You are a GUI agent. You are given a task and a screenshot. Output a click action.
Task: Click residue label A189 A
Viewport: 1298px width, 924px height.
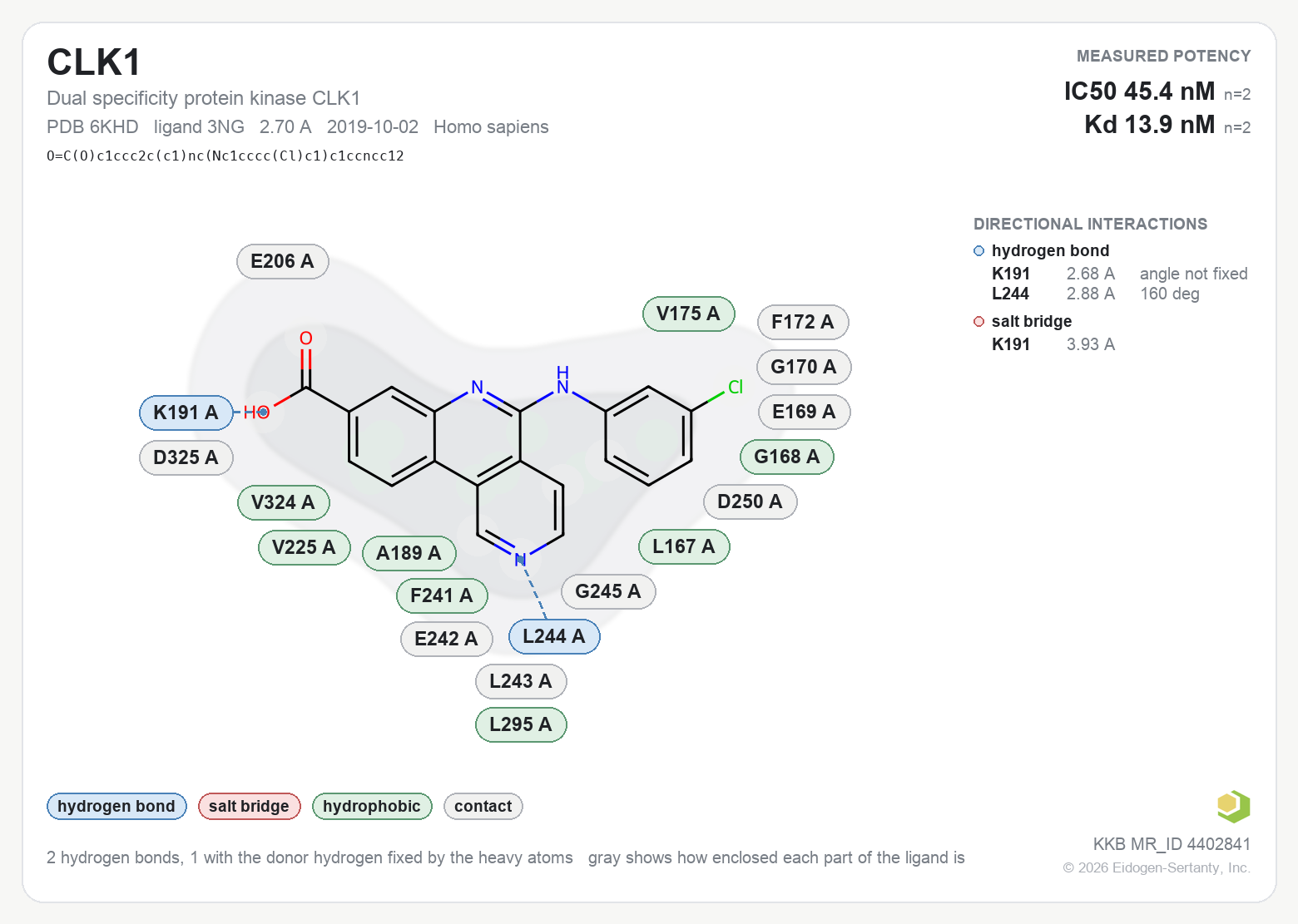409,553
